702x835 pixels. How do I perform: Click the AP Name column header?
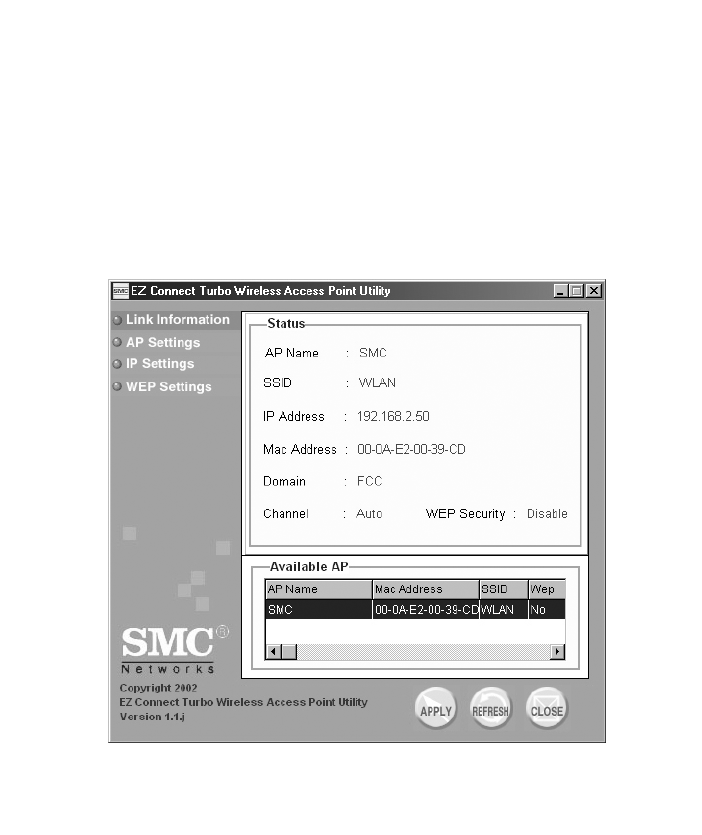coord(319,589)
